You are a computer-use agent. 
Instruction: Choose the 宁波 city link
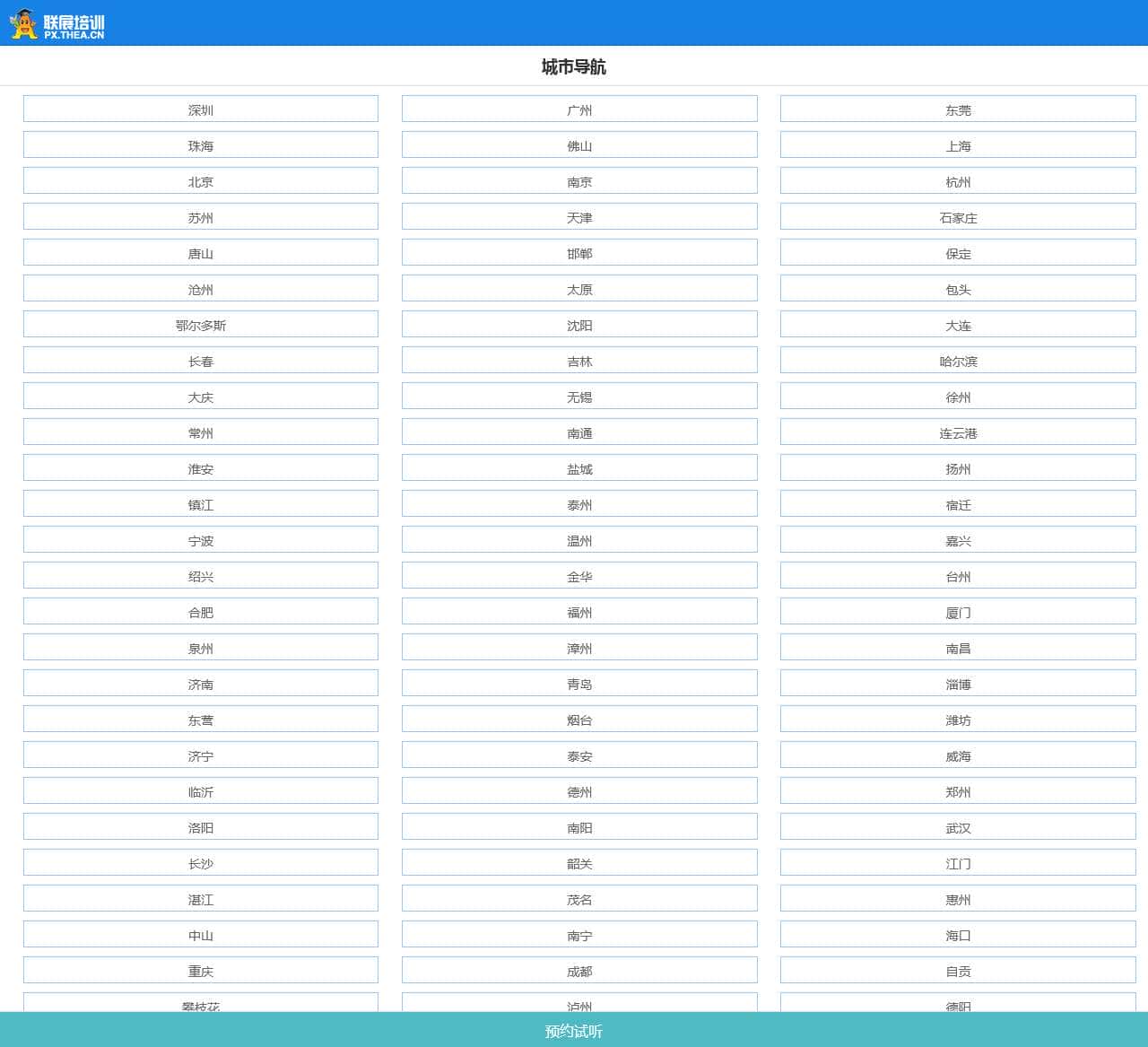click(x=201, y=540)
